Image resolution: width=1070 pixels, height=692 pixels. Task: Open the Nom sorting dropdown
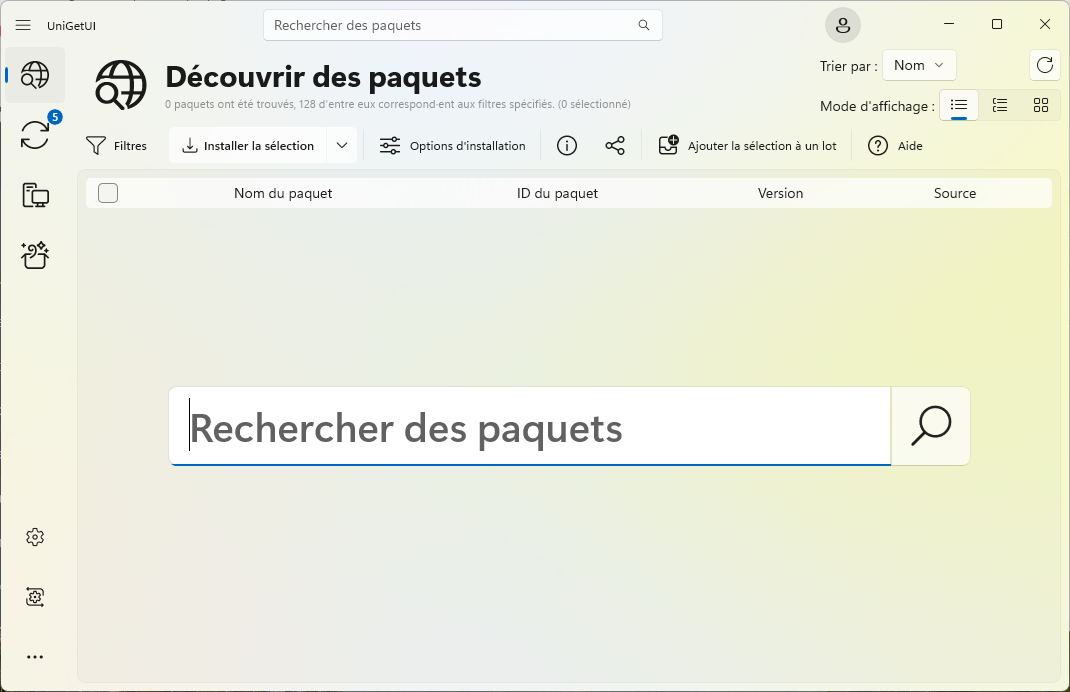click(x=918, y=65)
